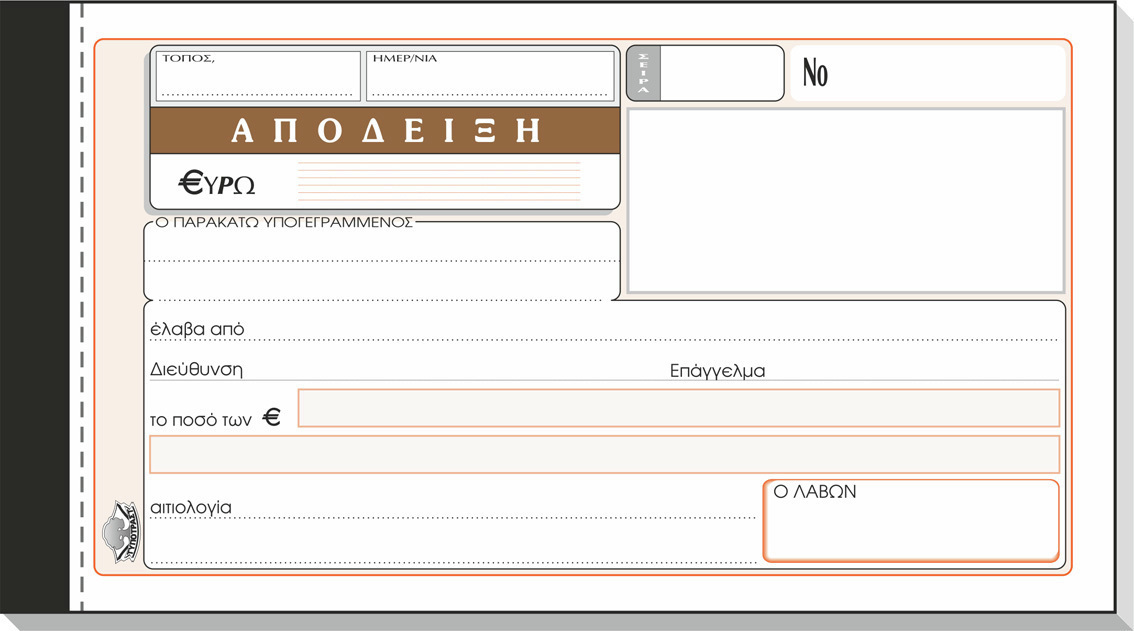Click the € symbol after 'το ποσό των'
This screenshot has width=1134, height=631.
(x=271, y=418)
